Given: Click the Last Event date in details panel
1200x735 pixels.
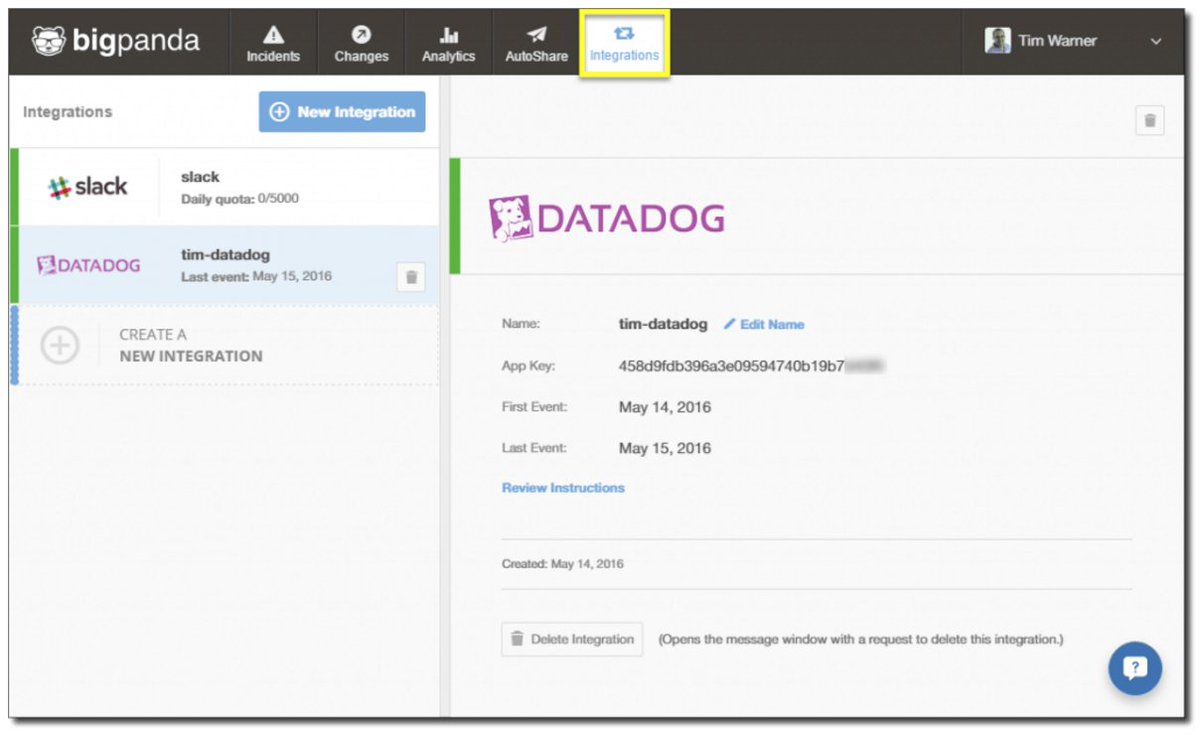Looking at the screenshot, I should click(x=665, y=448).
